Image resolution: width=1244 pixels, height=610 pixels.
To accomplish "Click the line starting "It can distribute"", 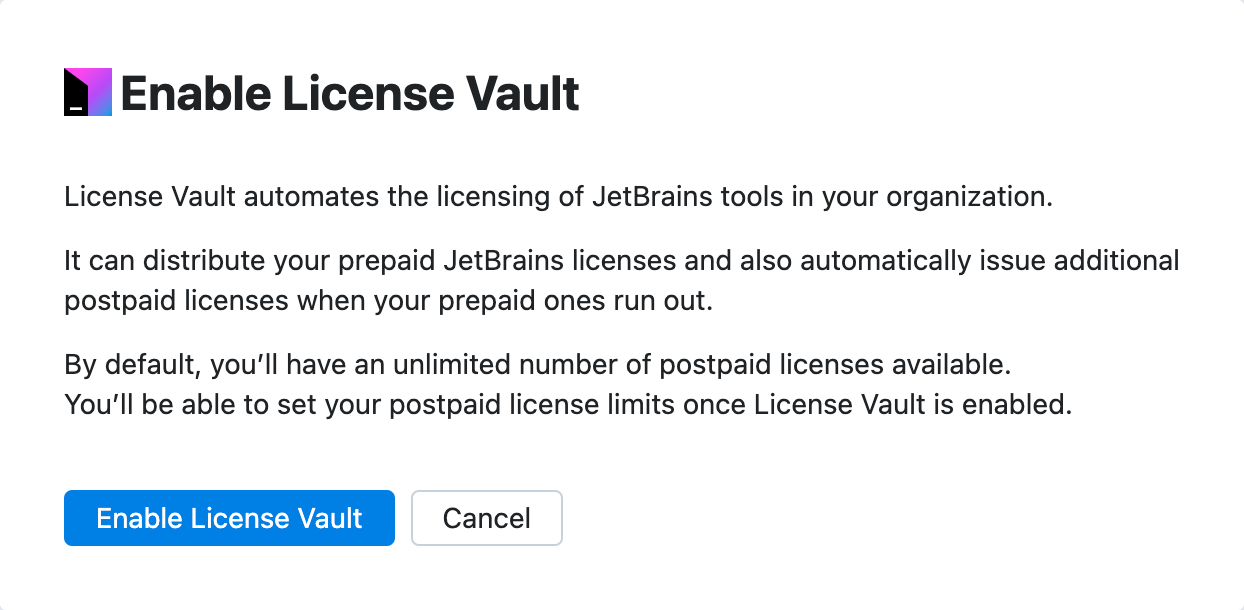I will (x=621, y=261).
